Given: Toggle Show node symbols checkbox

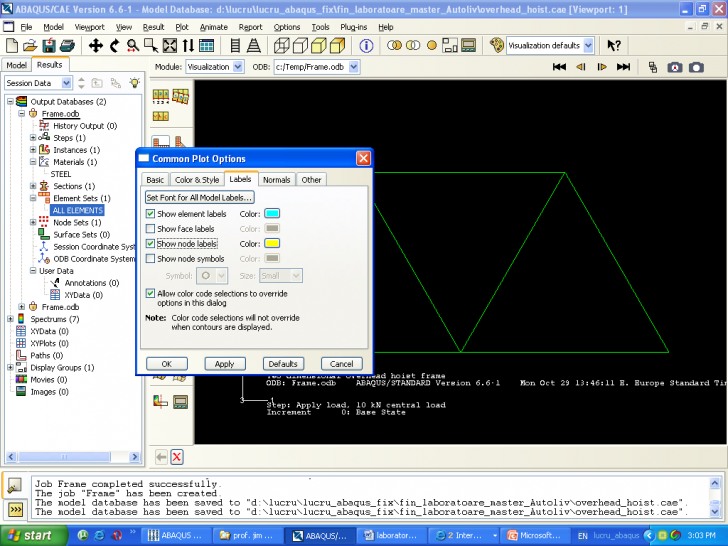Looking at the screenshot, I should 151,259.
